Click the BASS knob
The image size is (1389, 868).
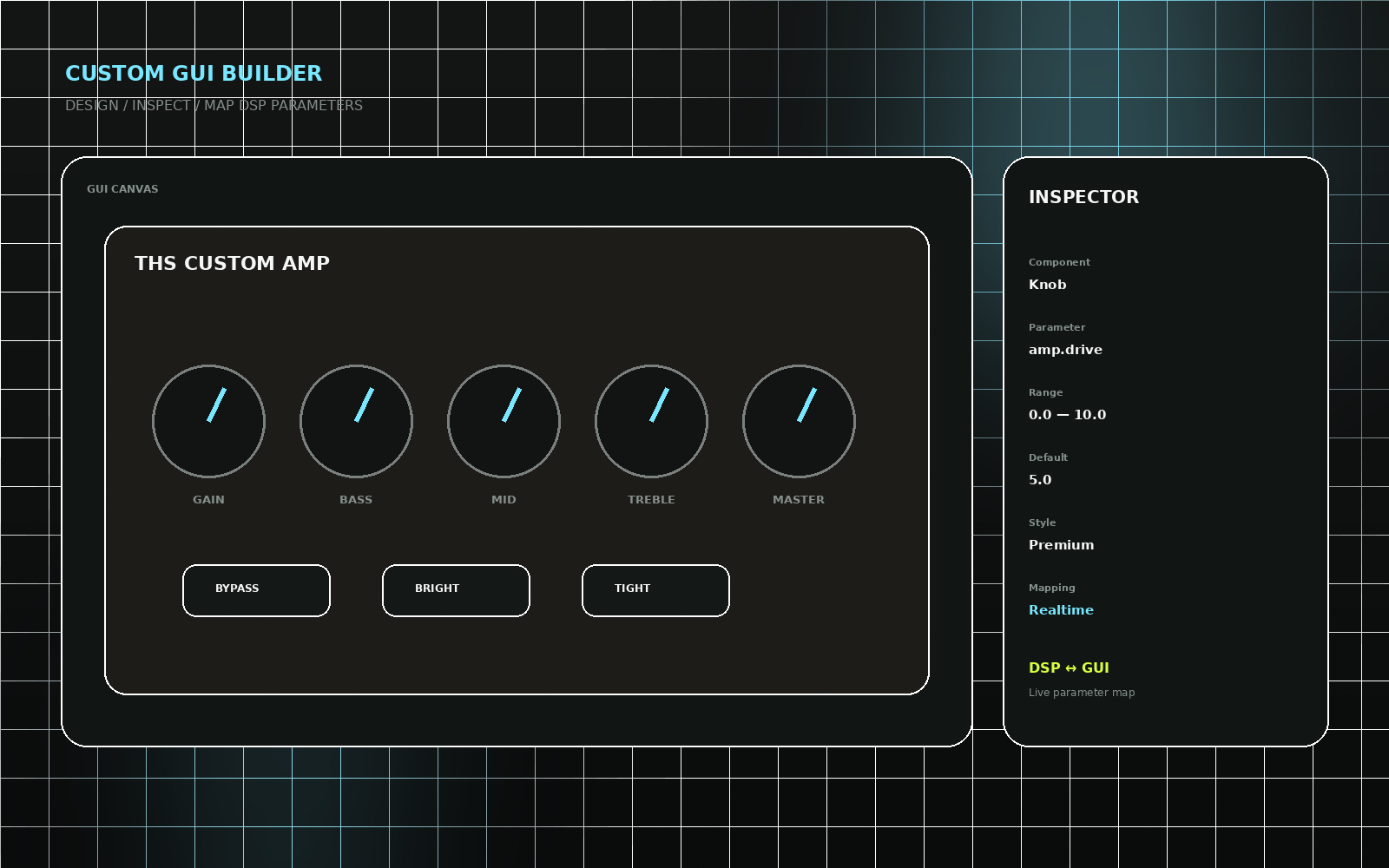[356, 421]
